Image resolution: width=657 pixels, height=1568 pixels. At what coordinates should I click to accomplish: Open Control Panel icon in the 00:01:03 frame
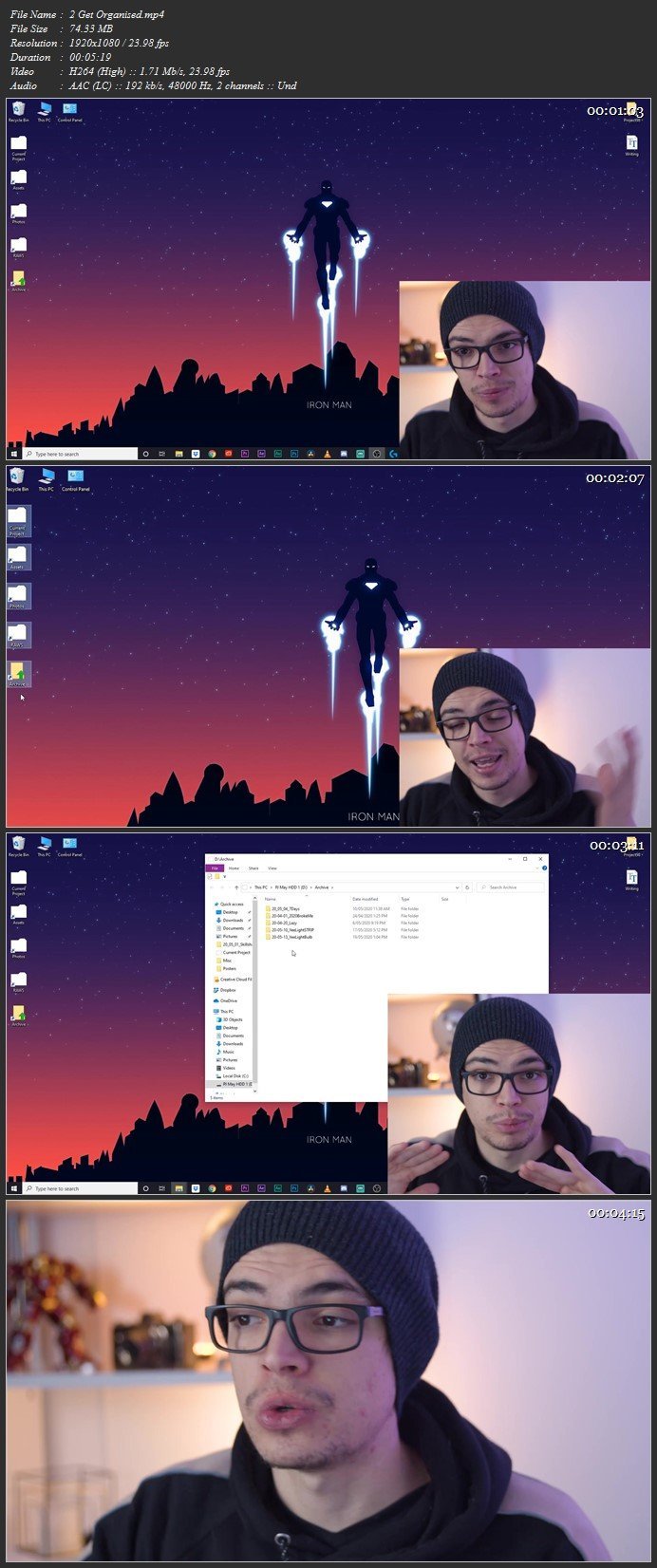pyautogui.click(x=69, y=114)
